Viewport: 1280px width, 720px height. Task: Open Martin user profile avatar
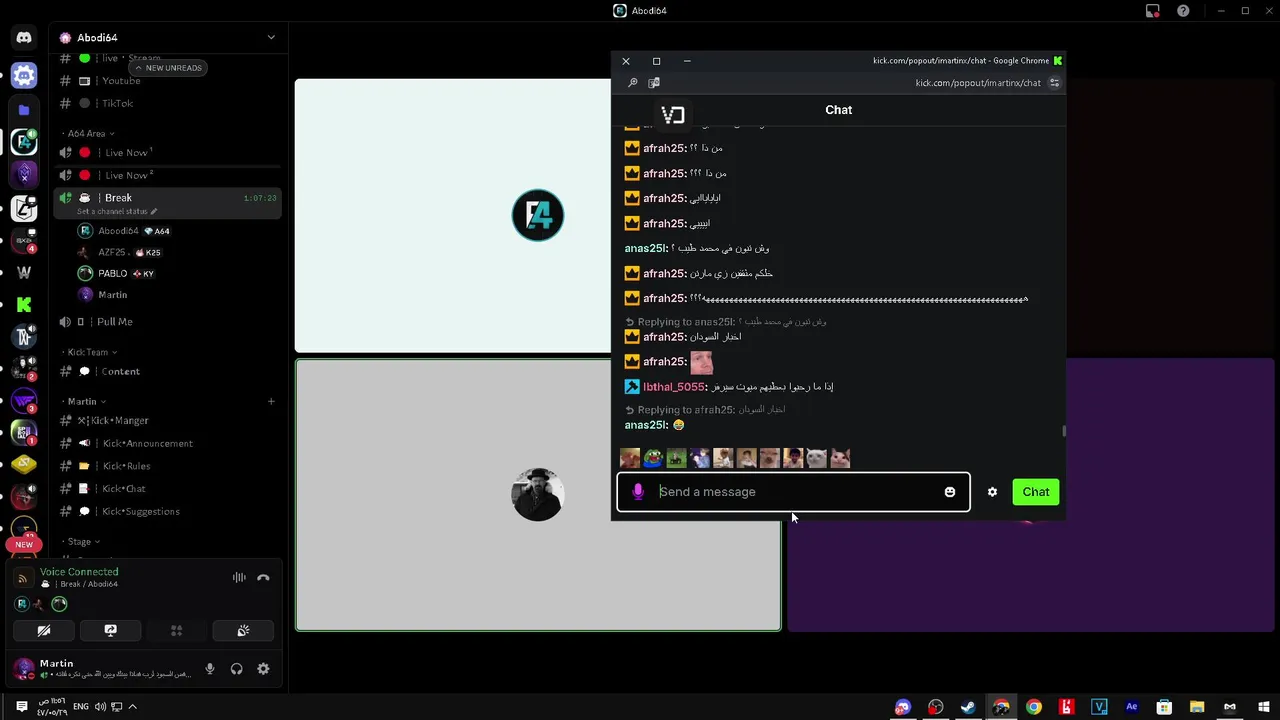23,668
